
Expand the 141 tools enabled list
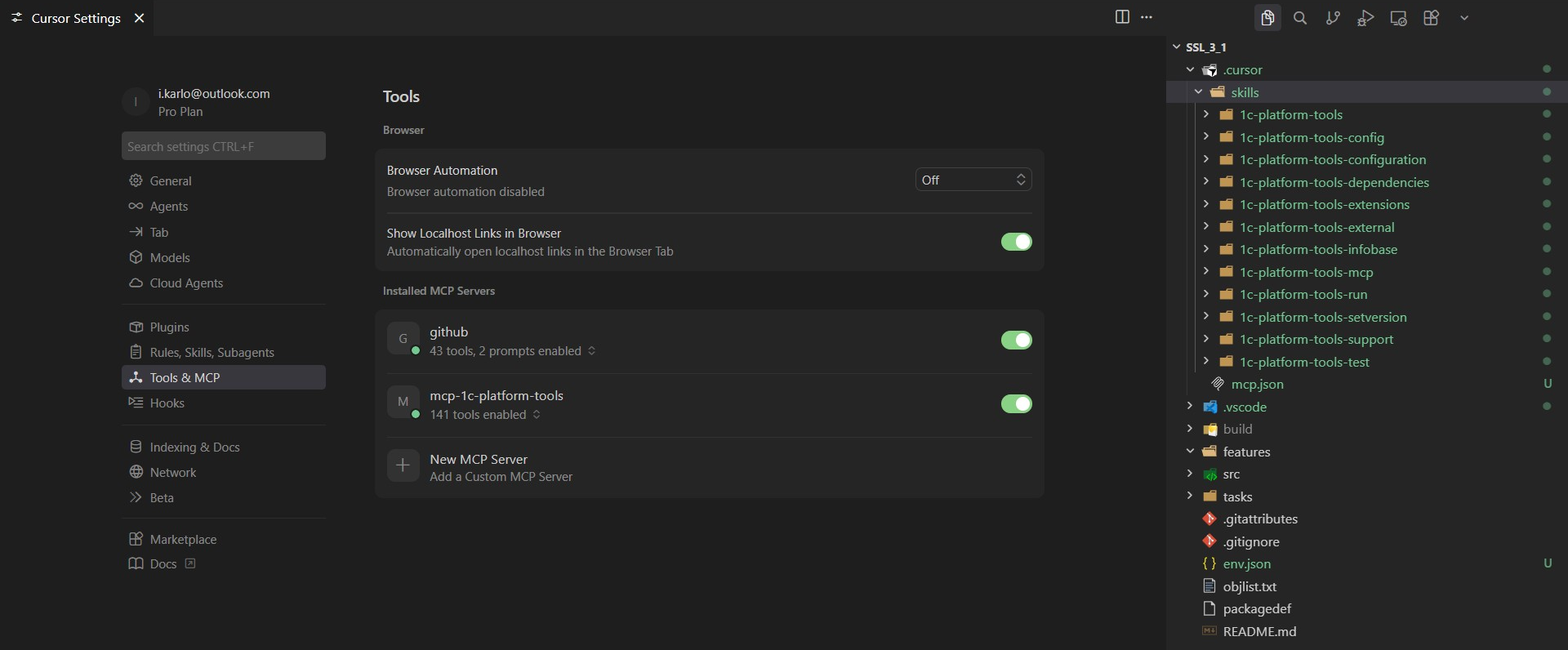[485, 415]
